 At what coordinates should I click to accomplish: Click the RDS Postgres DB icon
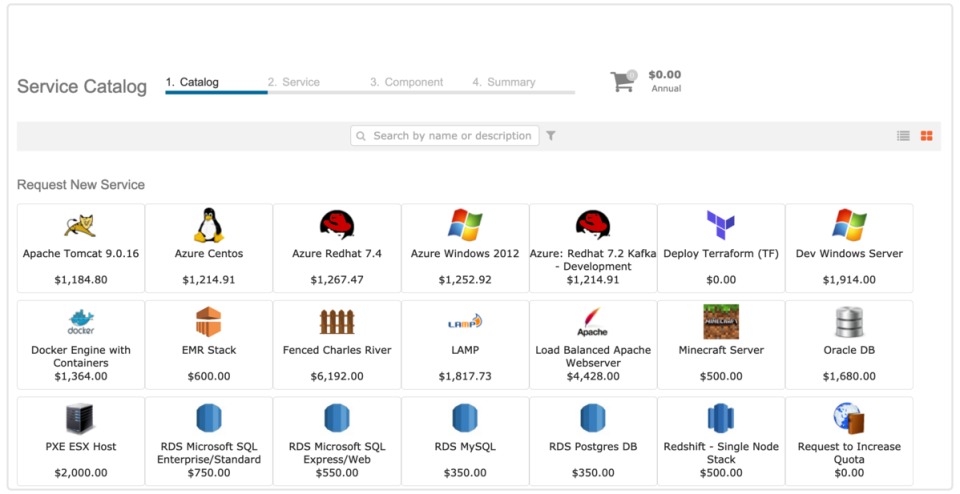tap(593, 418)
